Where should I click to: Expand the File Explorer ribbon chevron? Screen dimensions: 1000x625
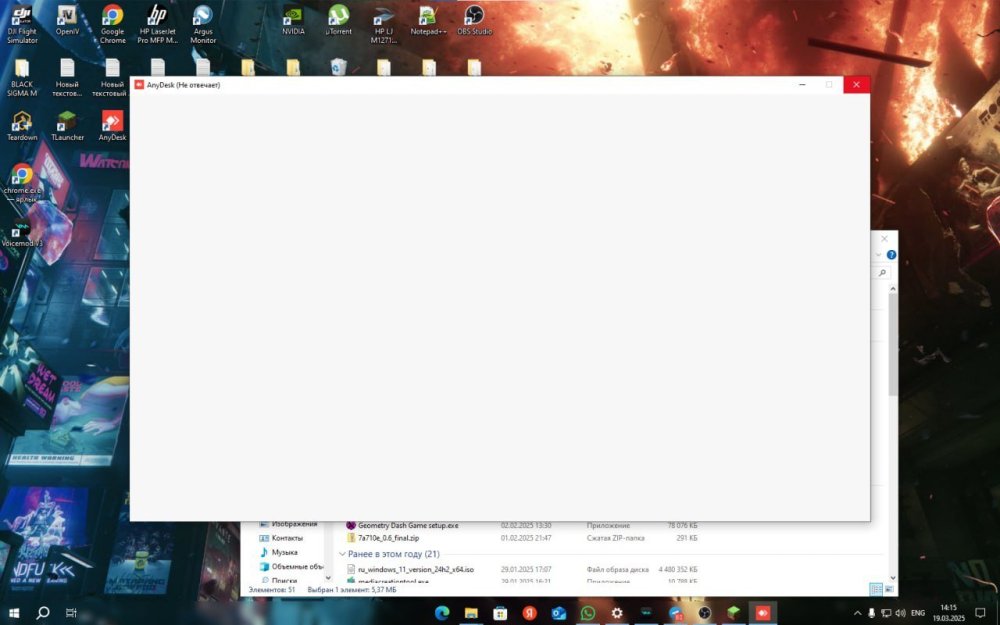tap(878, 254)
